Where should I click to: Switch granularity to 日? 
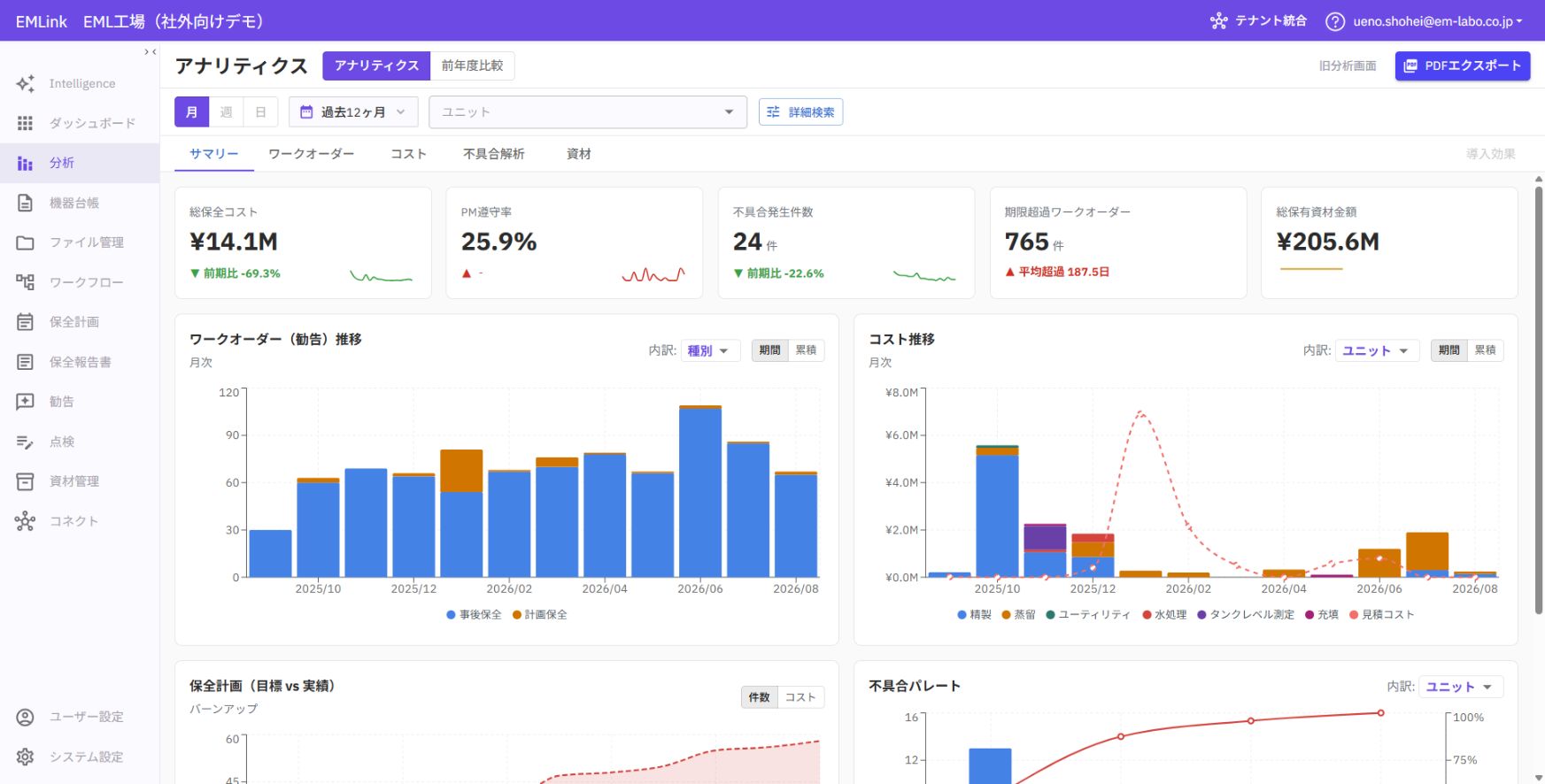click(260, 112)
